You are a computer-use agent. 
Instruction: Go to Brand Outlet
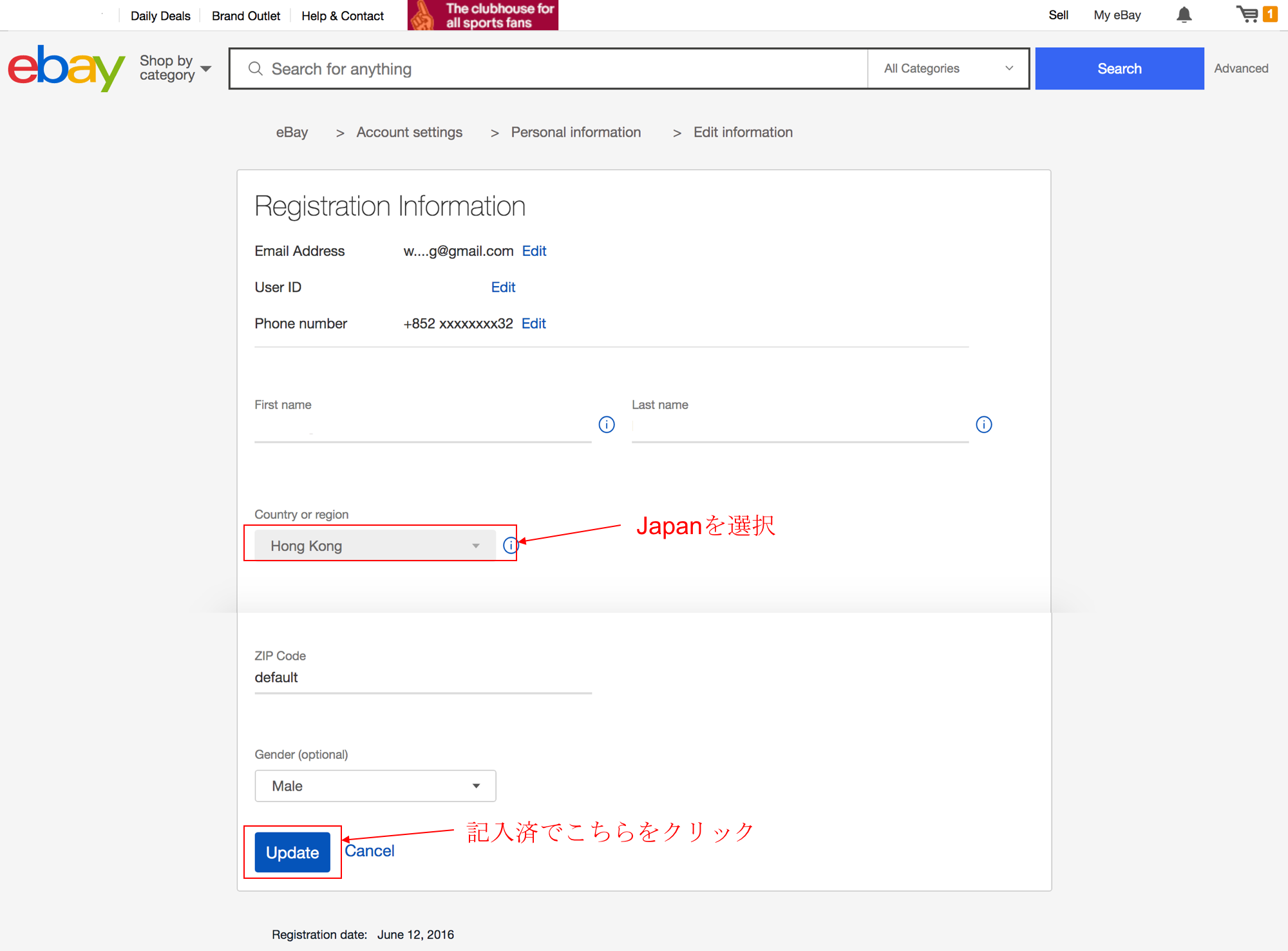click(246, 15)
